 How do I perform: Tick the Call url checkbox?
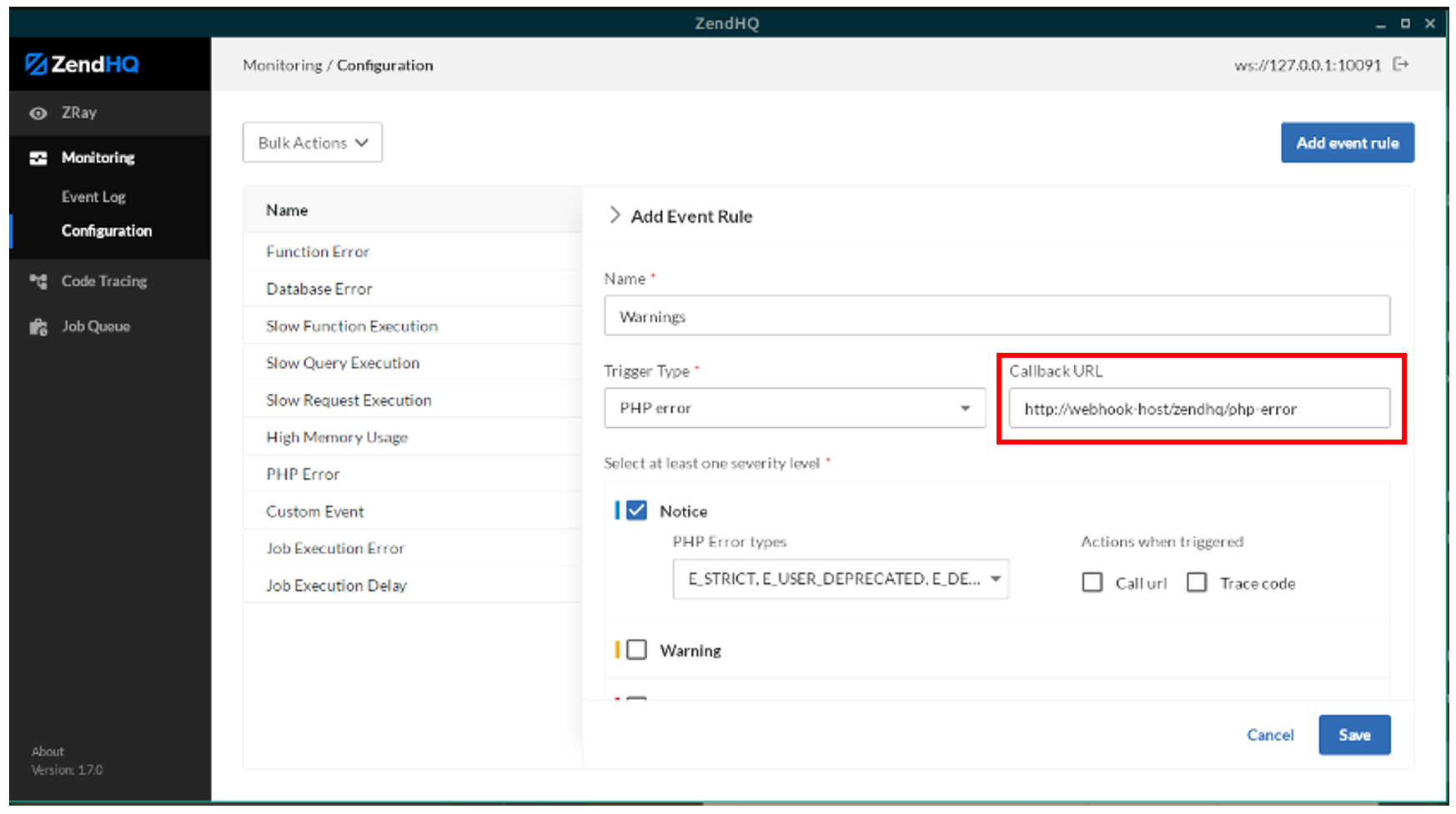[1092, 582]
